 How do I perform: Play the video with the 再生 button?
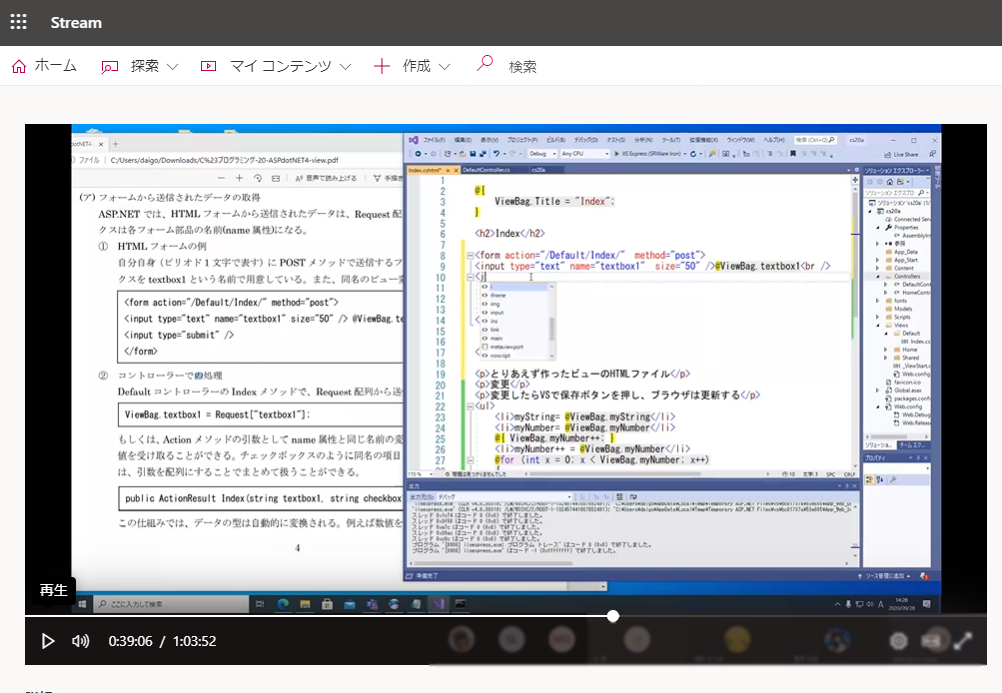click(x=47, y=641)
